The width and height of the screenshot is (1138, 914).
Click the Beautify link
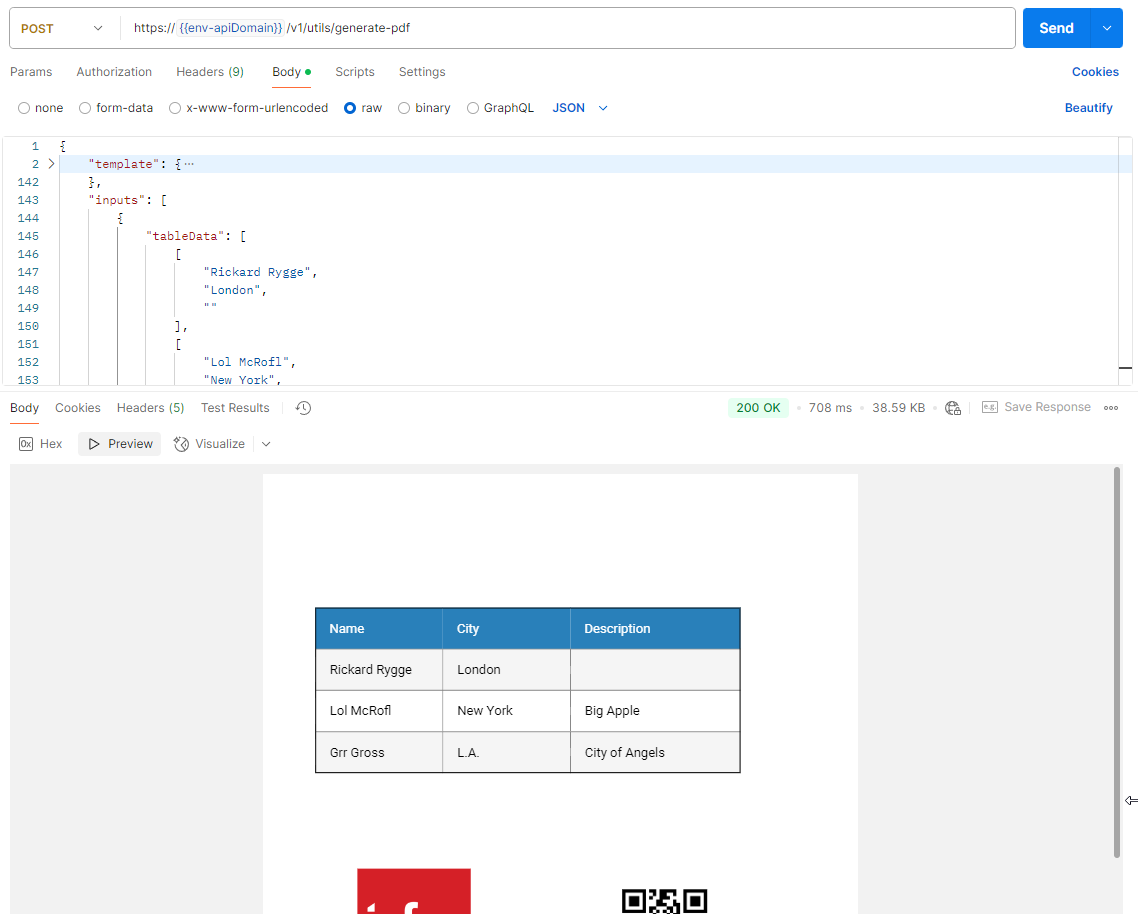point(1088,108)
